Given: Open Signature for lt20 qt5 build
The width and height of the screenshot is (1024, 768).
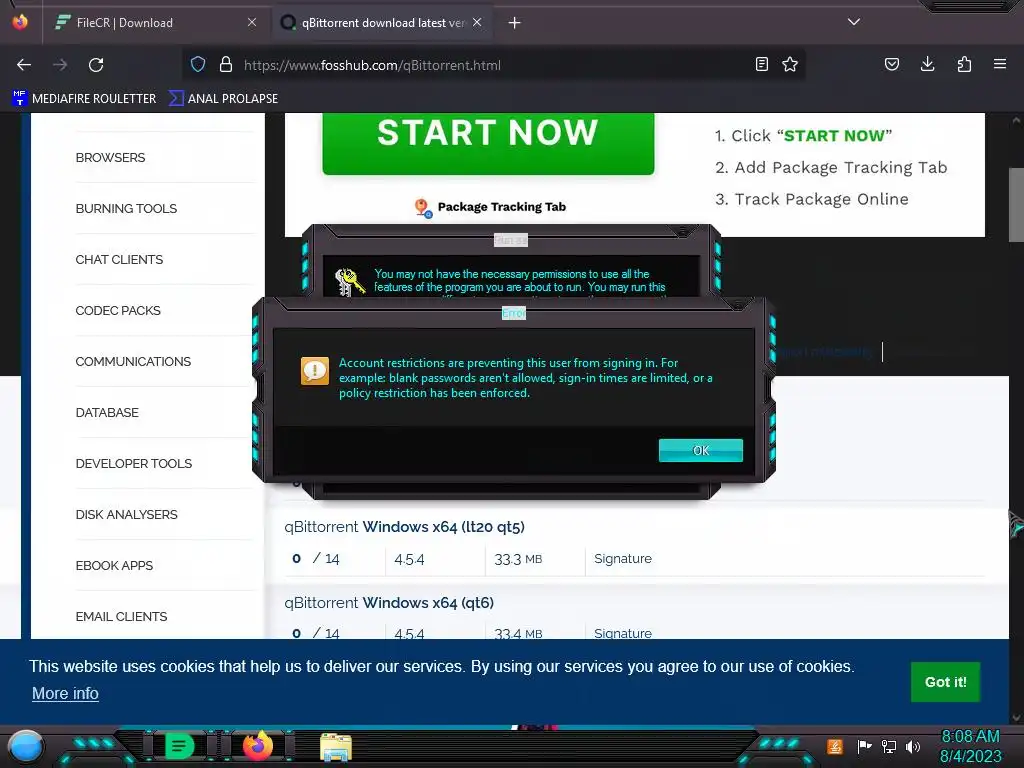Looking at the screenshot, I should tap(622, 558).
